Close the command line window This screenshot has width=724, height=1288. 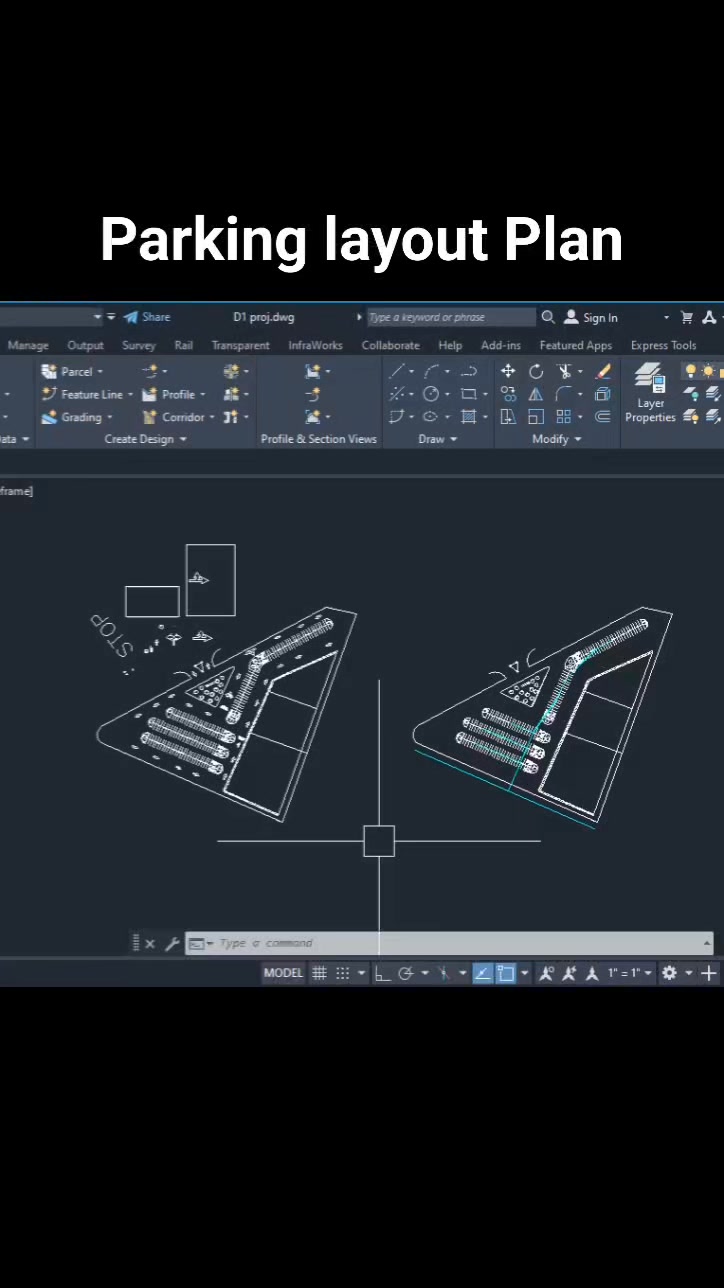150,943
